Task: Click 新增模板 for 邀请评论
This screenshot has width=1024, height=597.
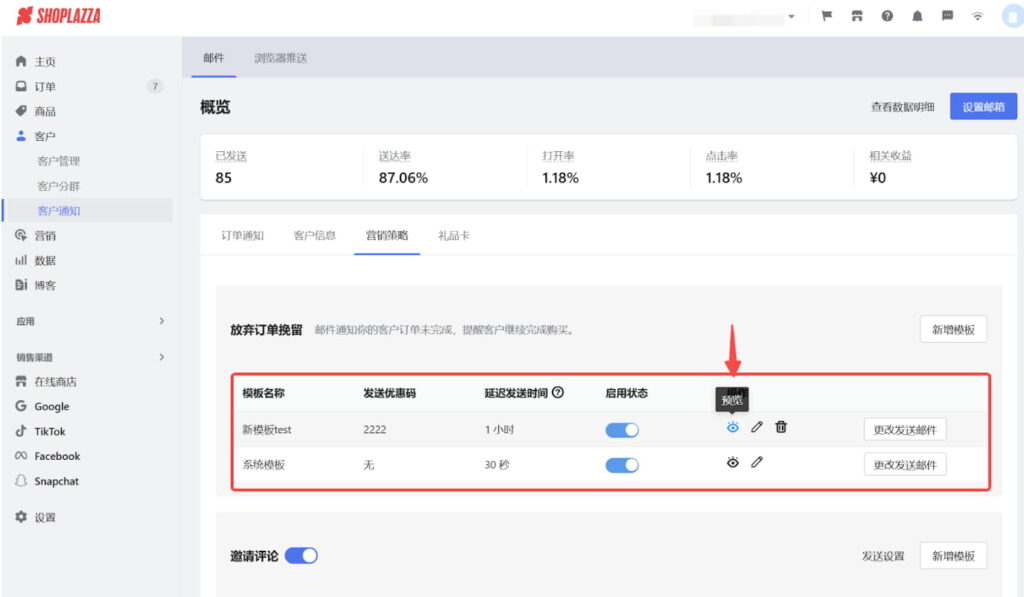Action: click(953, 555)
